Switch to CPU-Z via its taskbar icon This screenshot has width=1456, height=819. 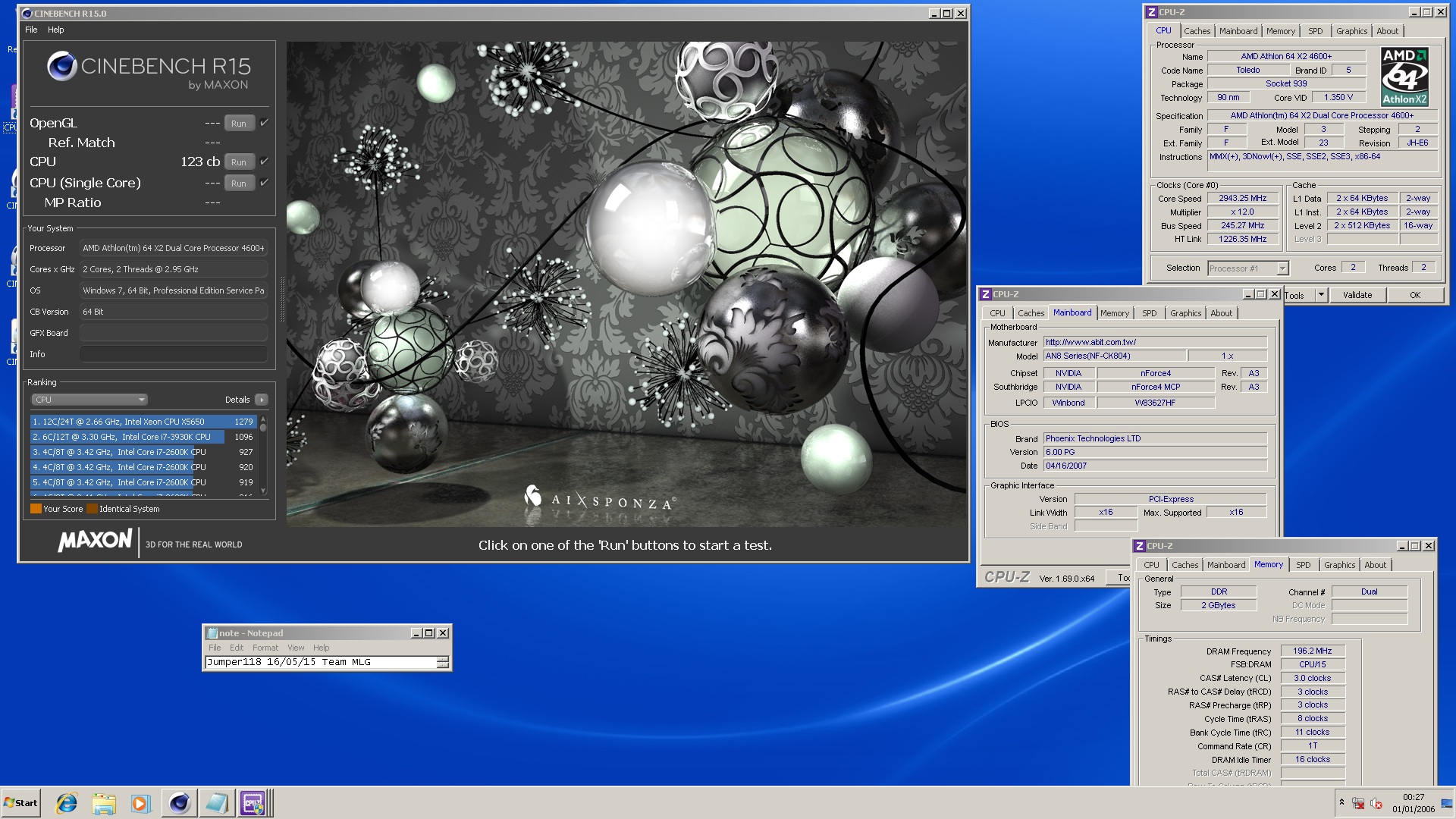pyautogui.click(x=253, y=803)
